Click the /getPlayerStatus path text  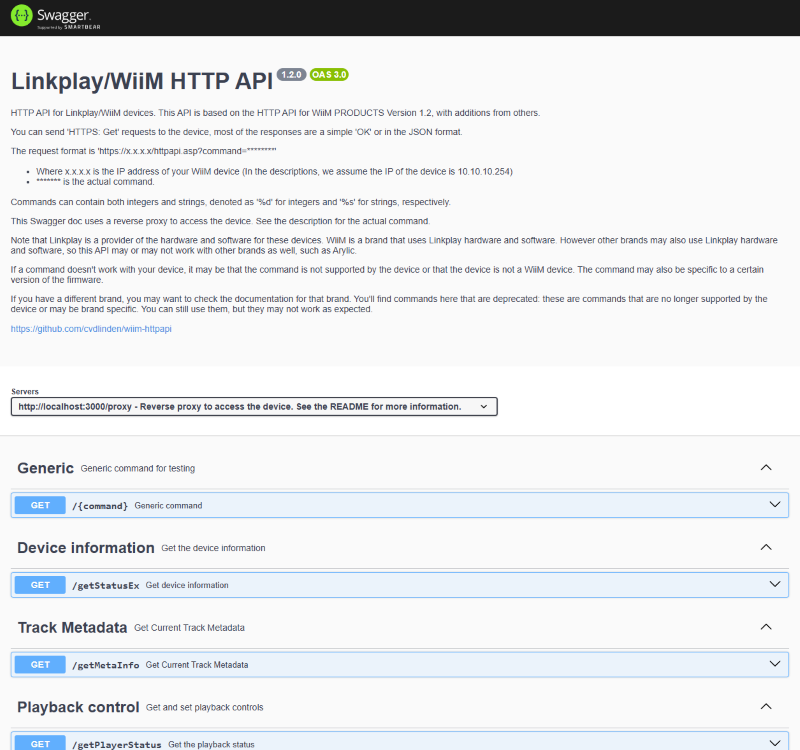click(x=117, y=744)
